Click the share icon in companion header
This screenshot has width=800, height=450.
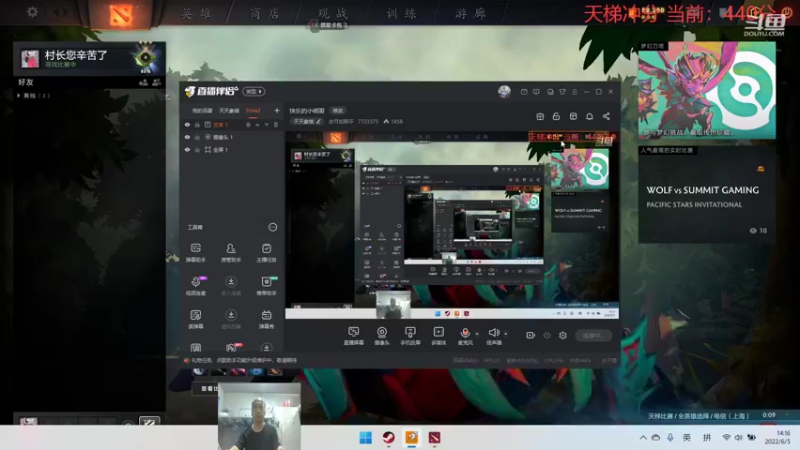click(606, 116)
